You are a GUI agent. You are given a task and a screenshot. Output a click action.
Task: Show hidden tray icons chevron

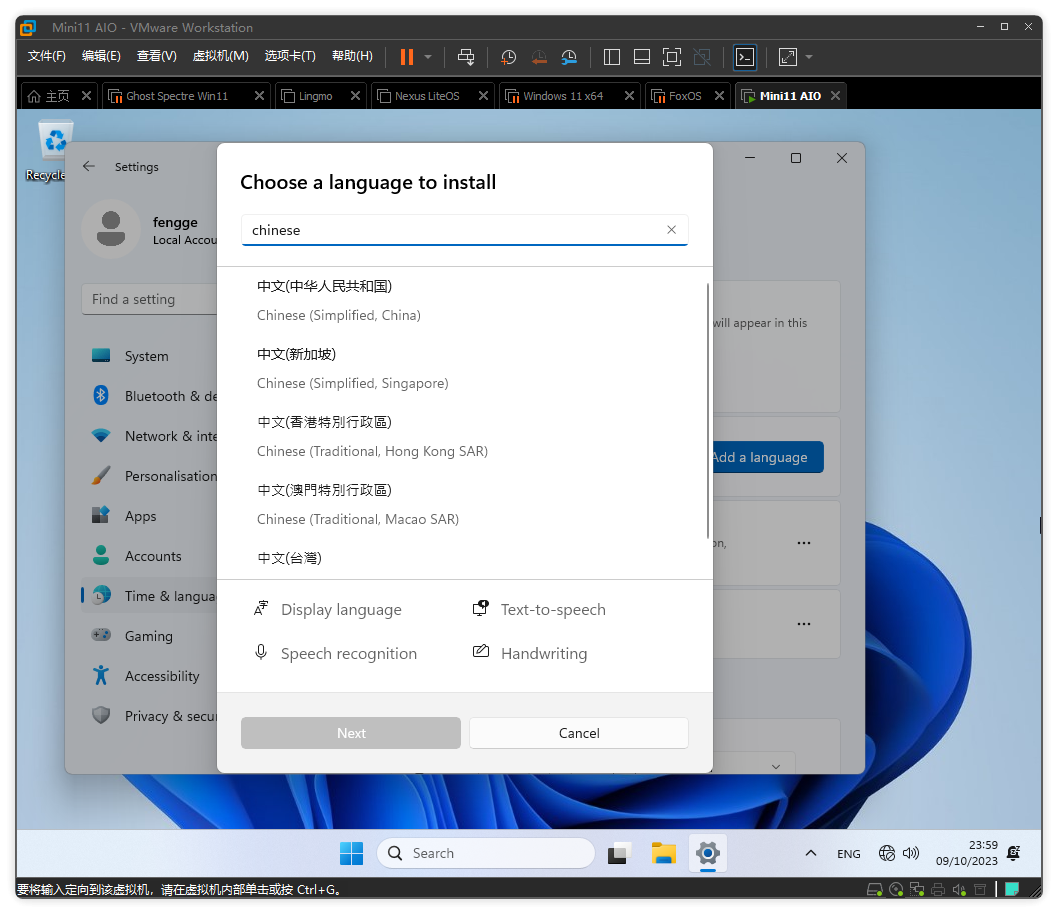[x=811, y=853]
